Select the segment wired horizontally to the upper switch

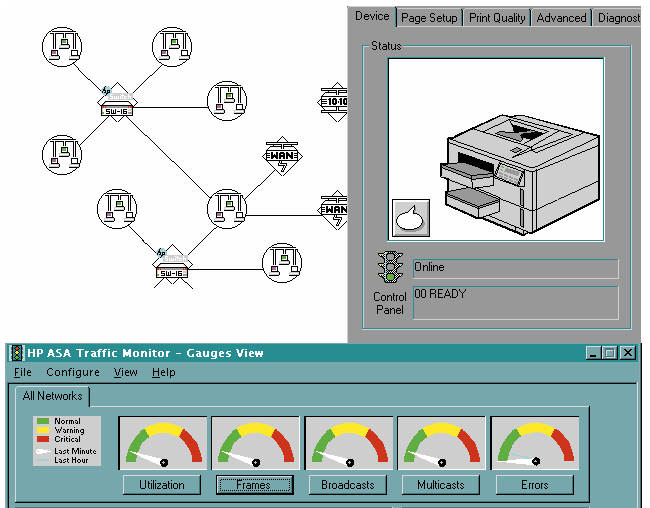pos(227,101)
